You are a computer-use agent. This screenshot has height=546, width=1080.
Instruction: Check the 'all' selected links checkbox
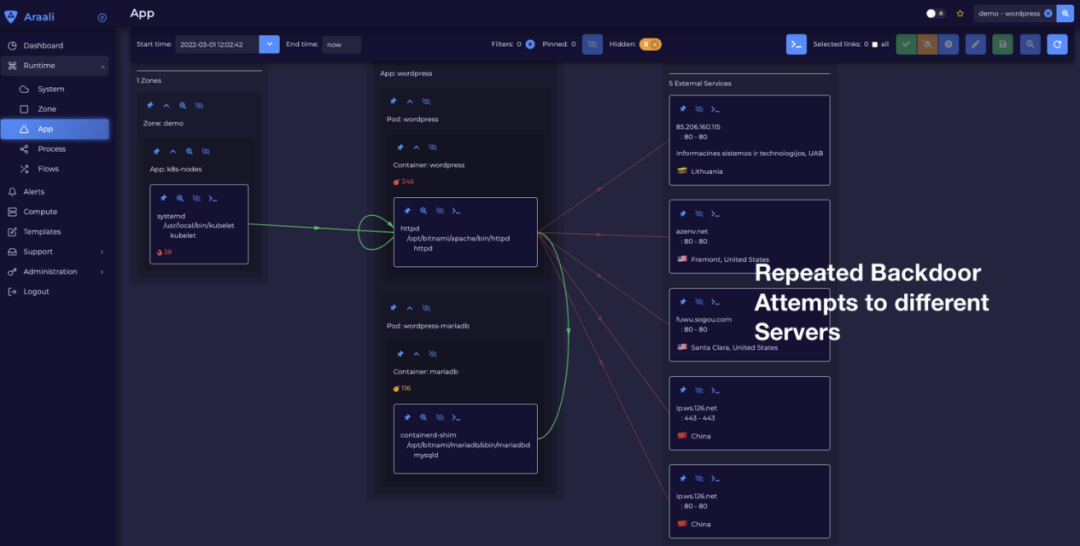coord(875,44)
